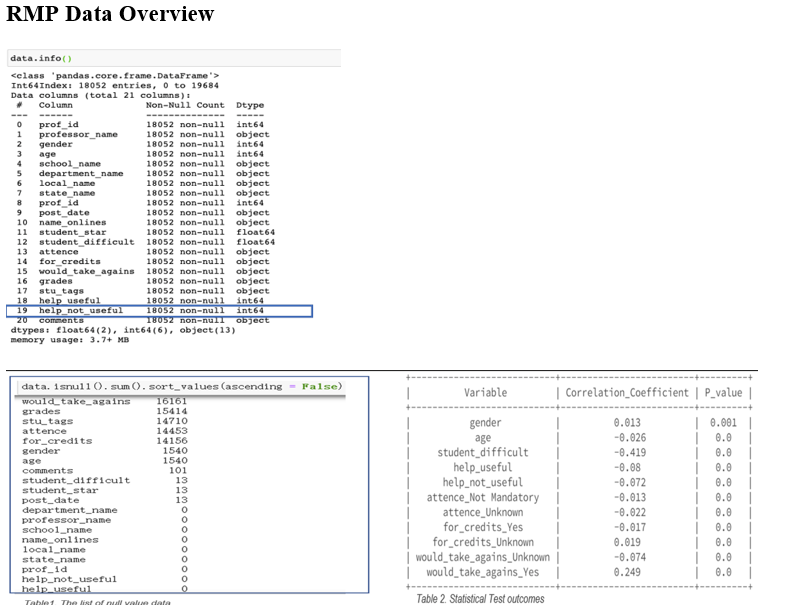Click the Correlation_Coefficient column header

click(x=627, y=393)
